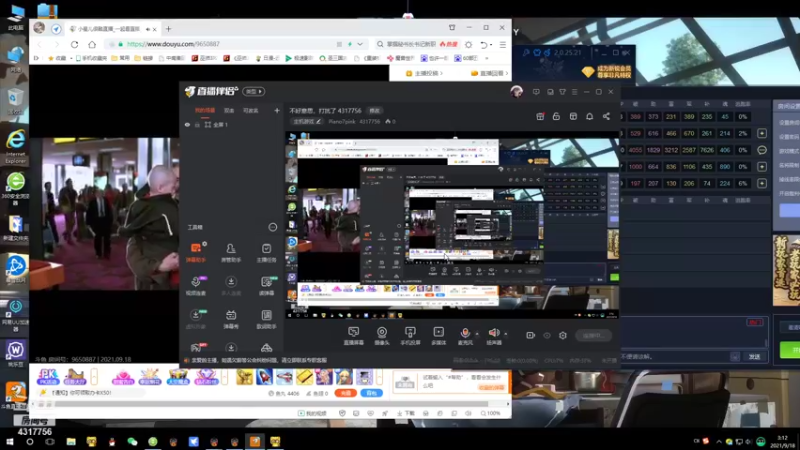Open the 读弹幕 tool icon
The width and height of the screenshot is (800, 450).
266,286
